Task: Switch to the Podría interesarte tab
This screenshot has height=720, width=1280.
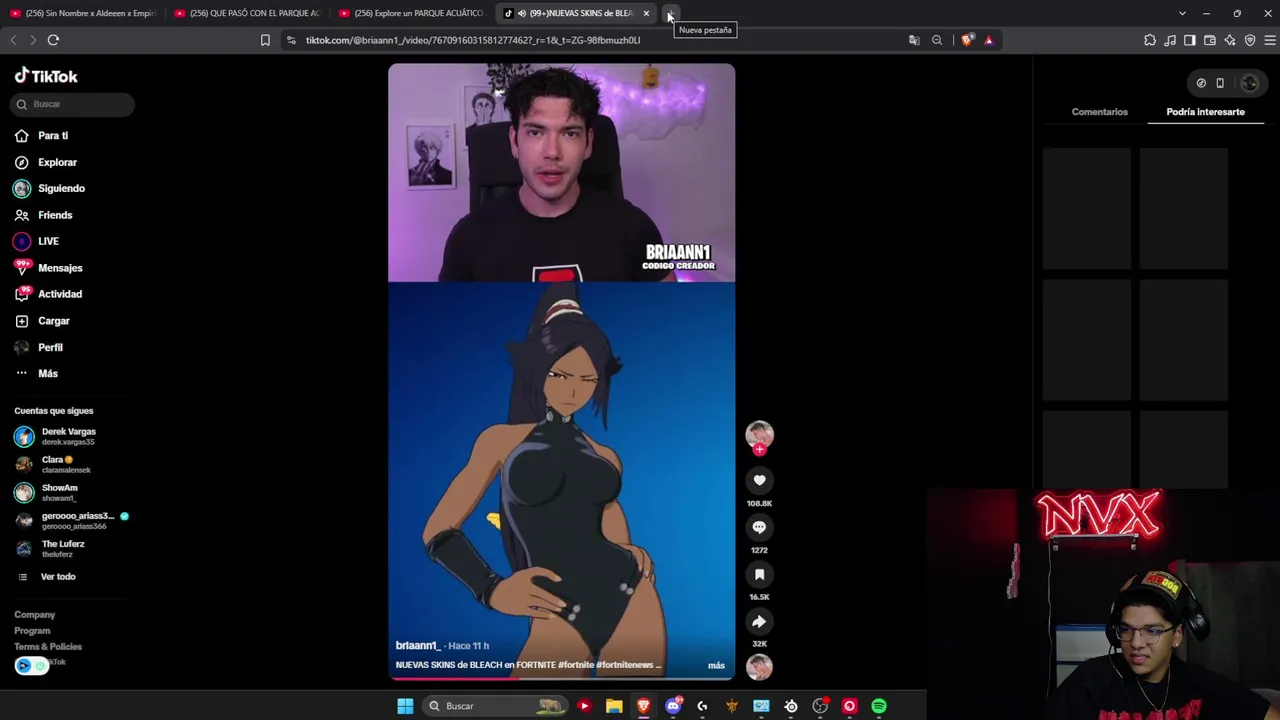Action: pos(1205,112)
